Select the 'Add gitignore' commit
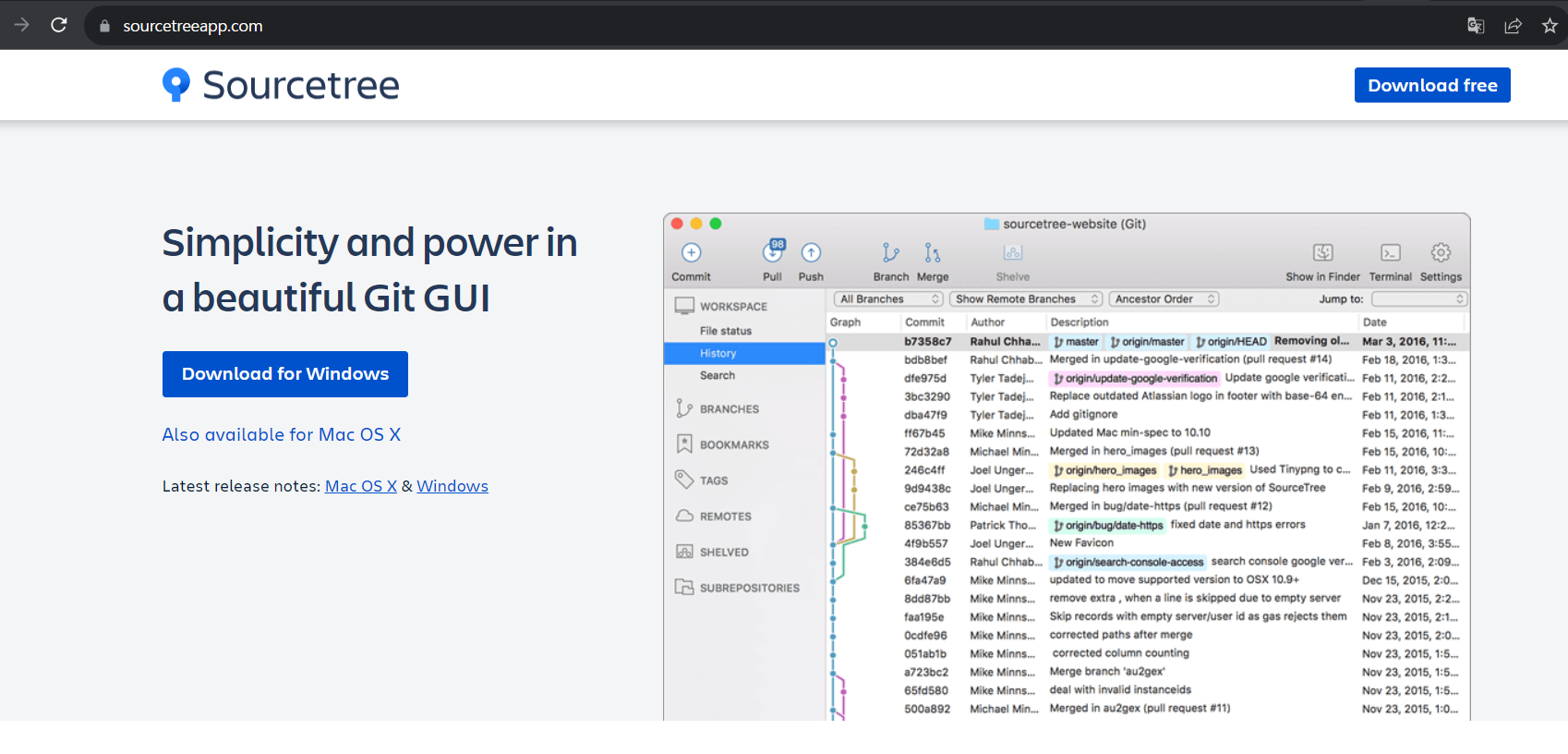The image size is (1568, 754). tap(1148, 415)
